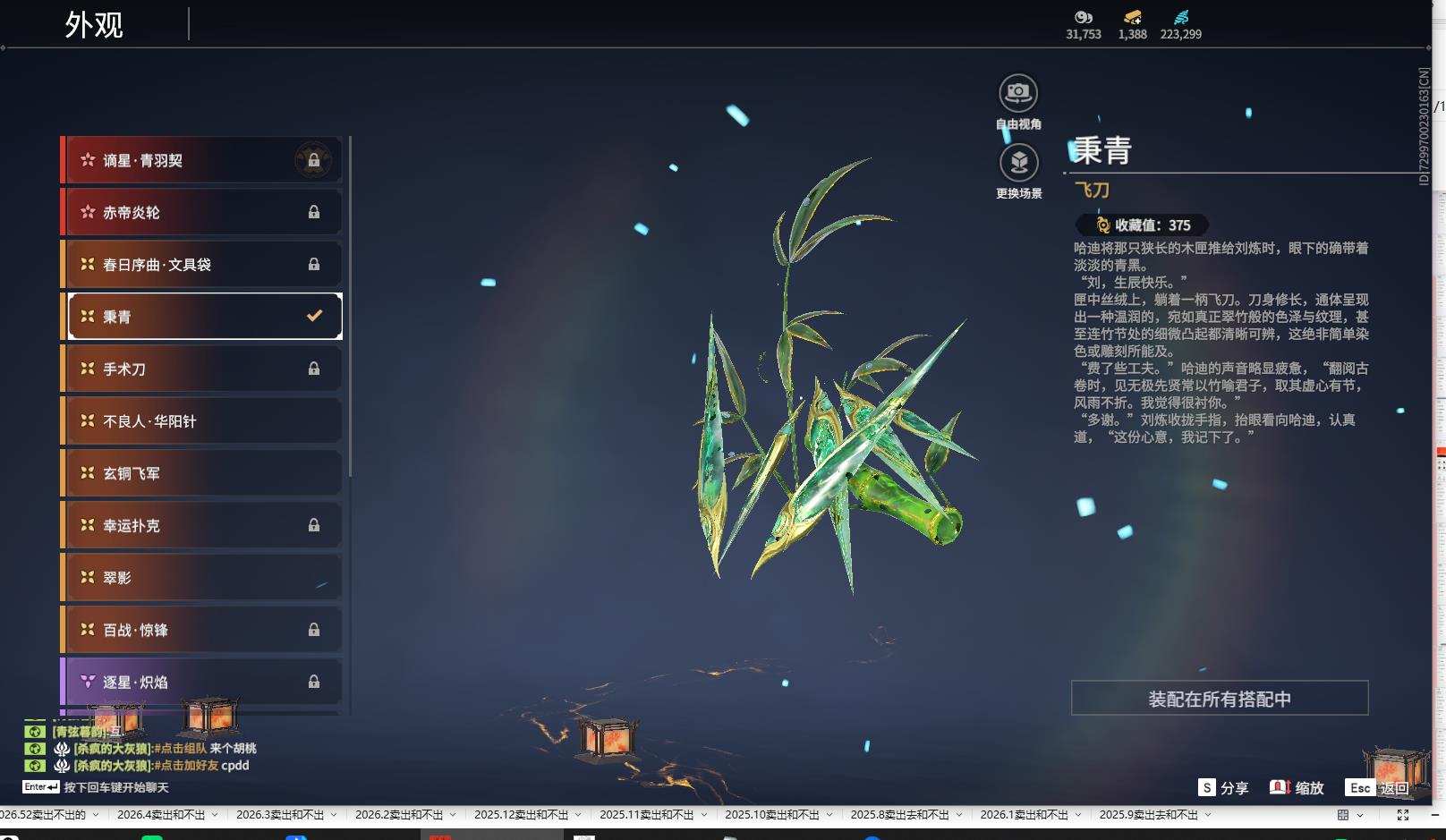1446x840 pixels.
Task: Select the 摘星·青羽契 skin row
Action: point(201,160)
